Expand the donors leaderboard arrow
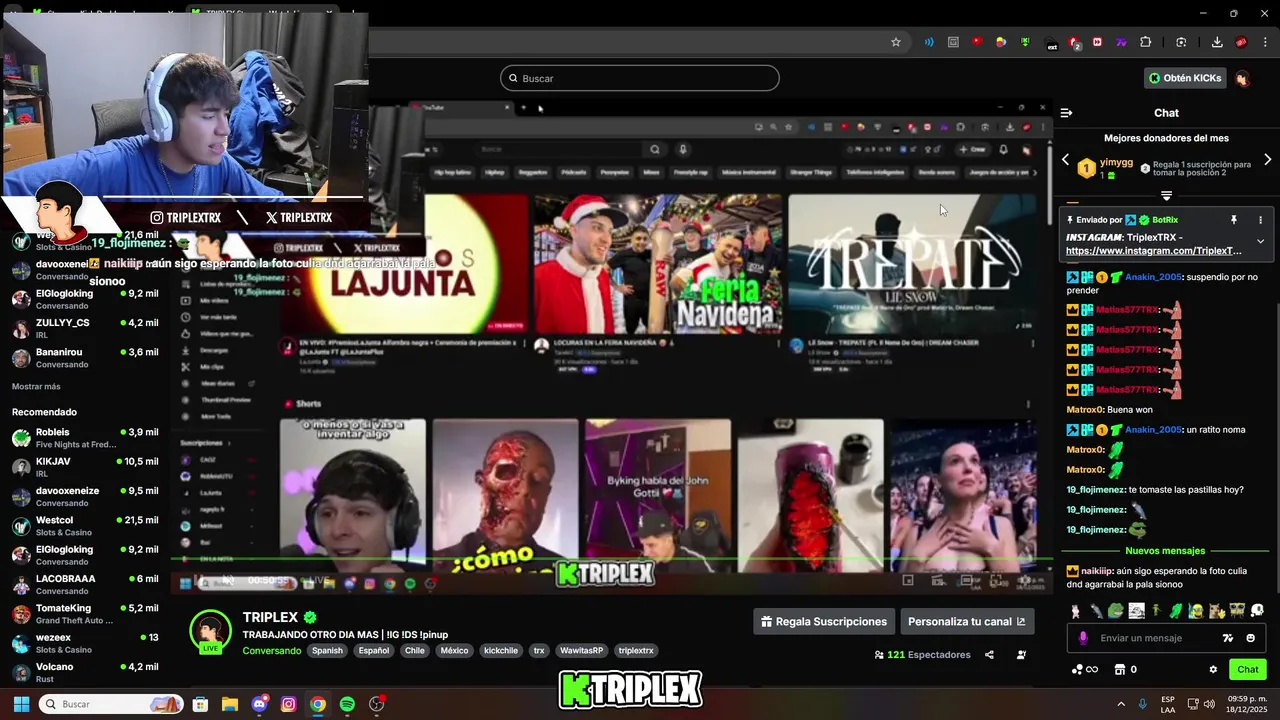The height and width of the screenshot is (720, 1280). pos(1166,196)
